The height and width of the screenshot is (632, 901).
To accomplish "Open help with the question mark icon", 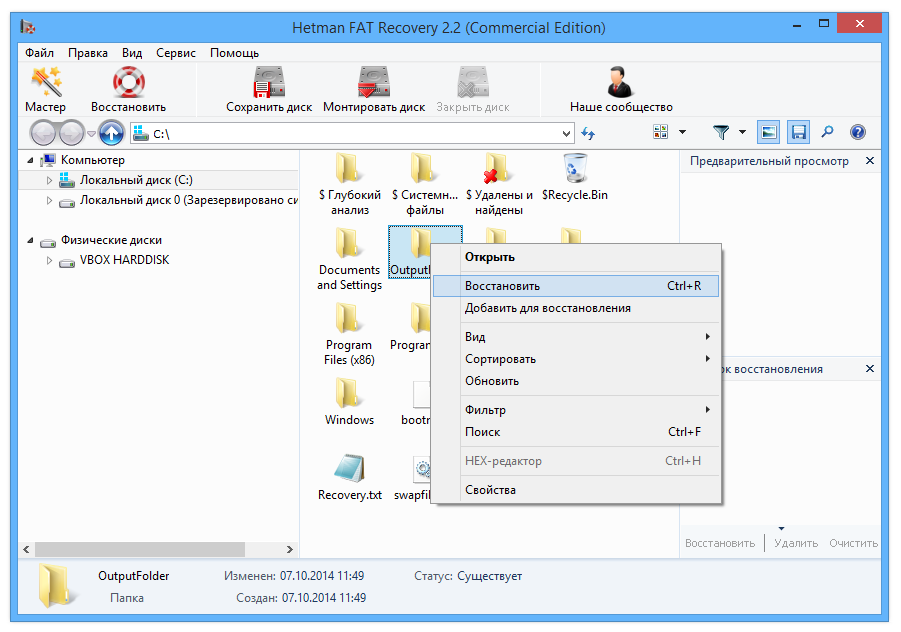I will [857, 133].
